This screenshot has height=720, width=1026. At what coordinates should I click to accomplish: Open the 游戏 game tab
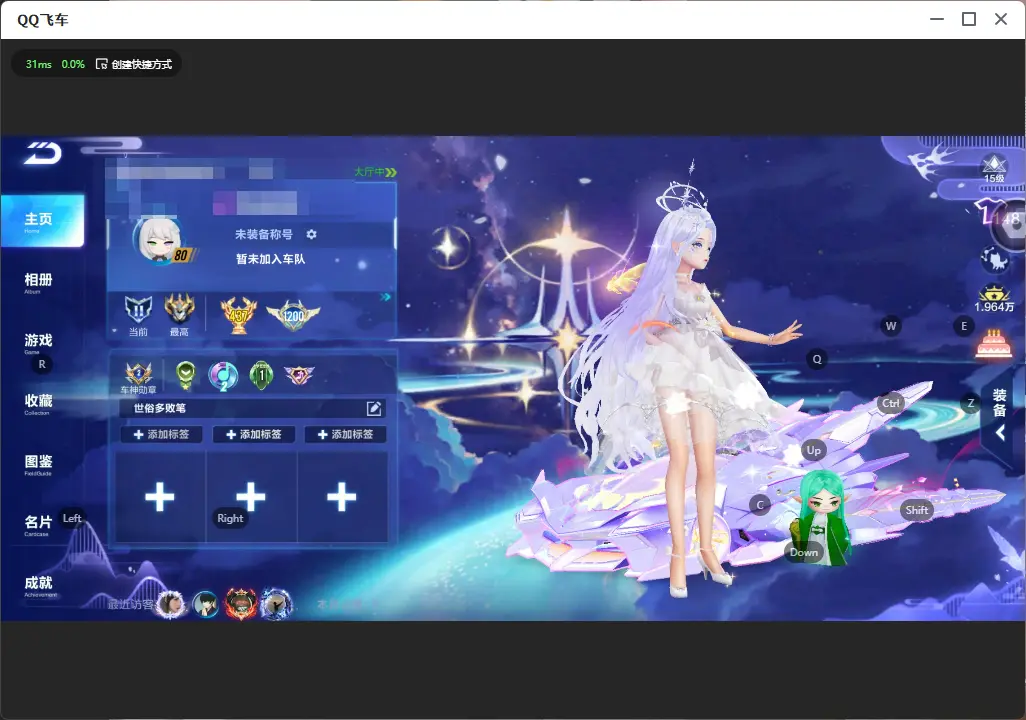point(38,342)
